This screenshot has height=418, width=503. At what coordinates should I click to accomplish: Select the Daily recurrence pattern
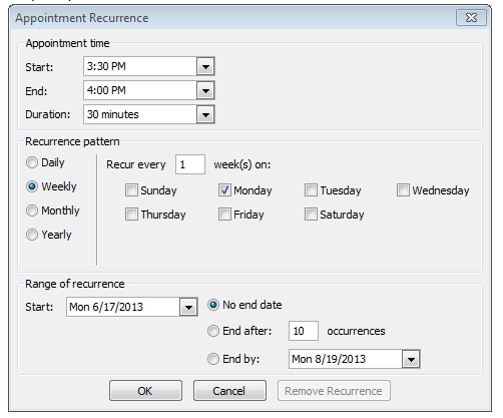32,163
